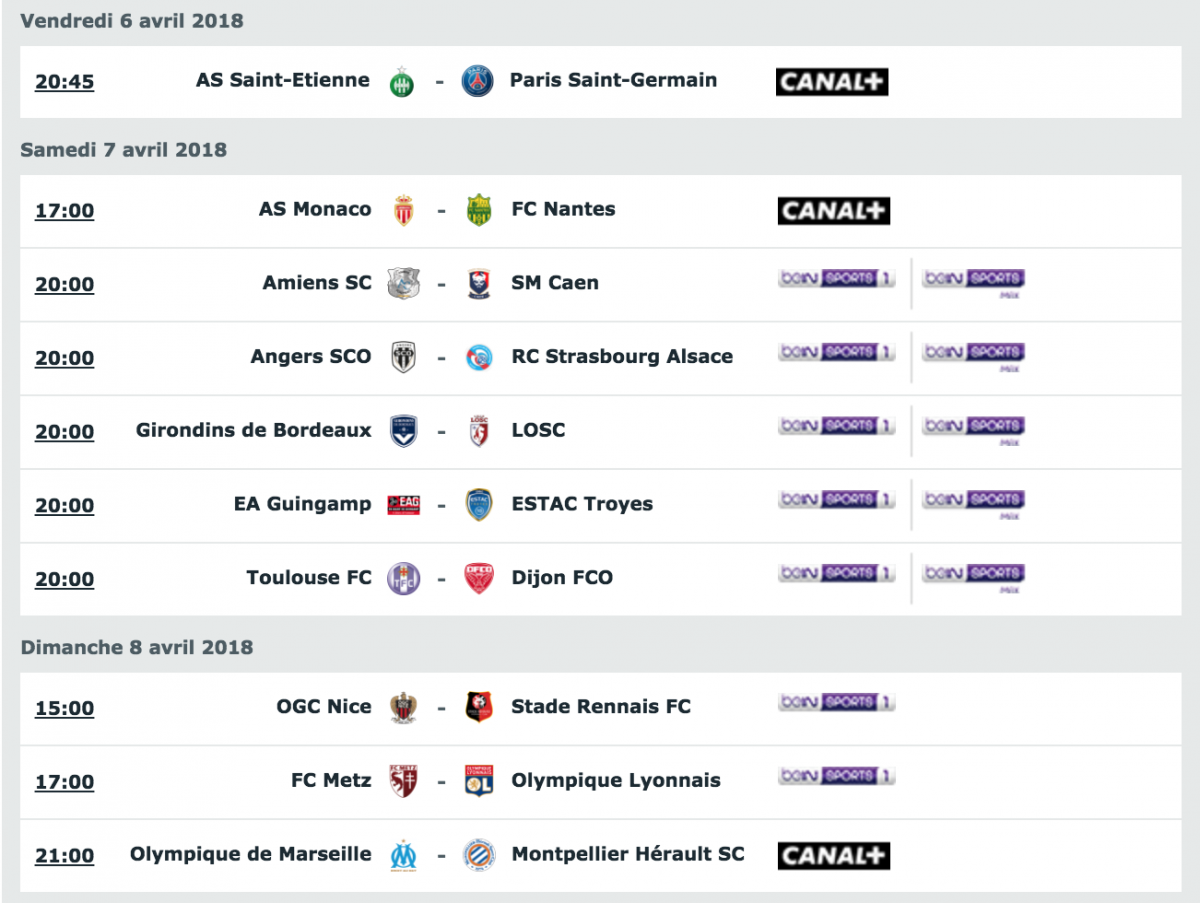1200x903 pixels.
Task: Click beIN Sports 1 logo for Nice match
Action: click(837, 703)
